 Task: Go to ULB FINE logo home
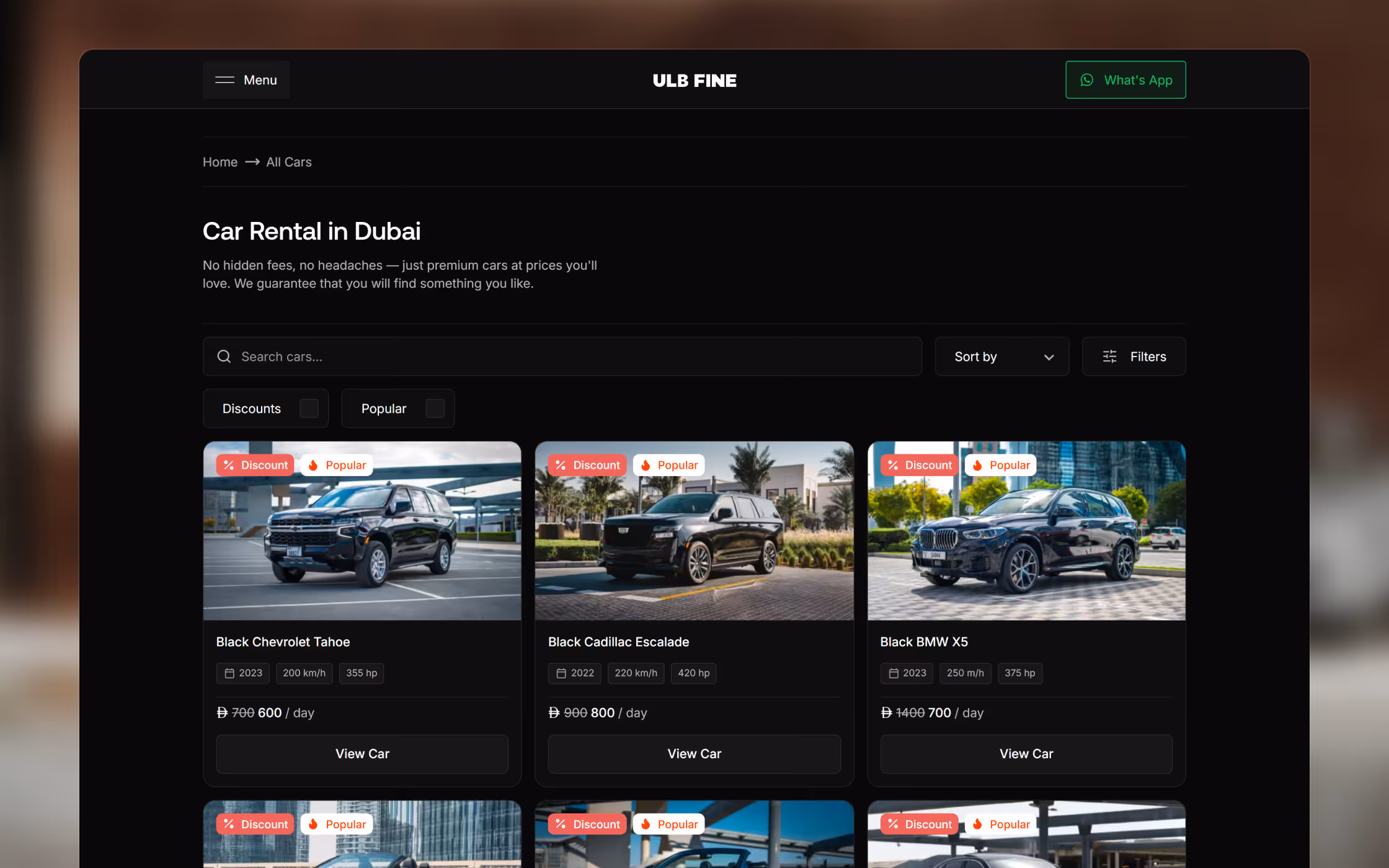click(x=694, y=81)
